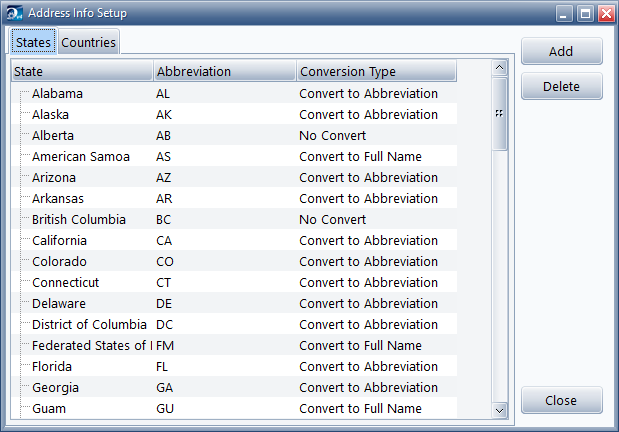The width and height of the screenshot is (619, 432).
Task: Switch to the Countries tab
Action: click(89, 43)
